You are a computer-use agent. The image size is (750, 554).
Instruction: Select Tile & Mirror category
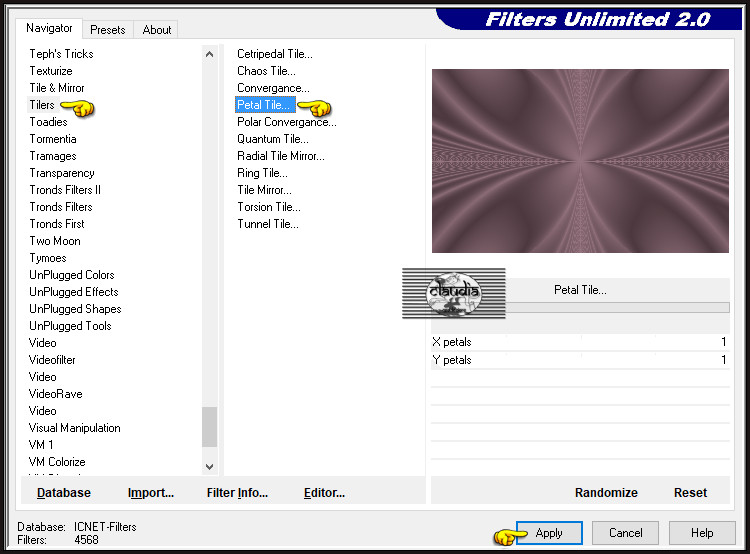coord(57,88)
